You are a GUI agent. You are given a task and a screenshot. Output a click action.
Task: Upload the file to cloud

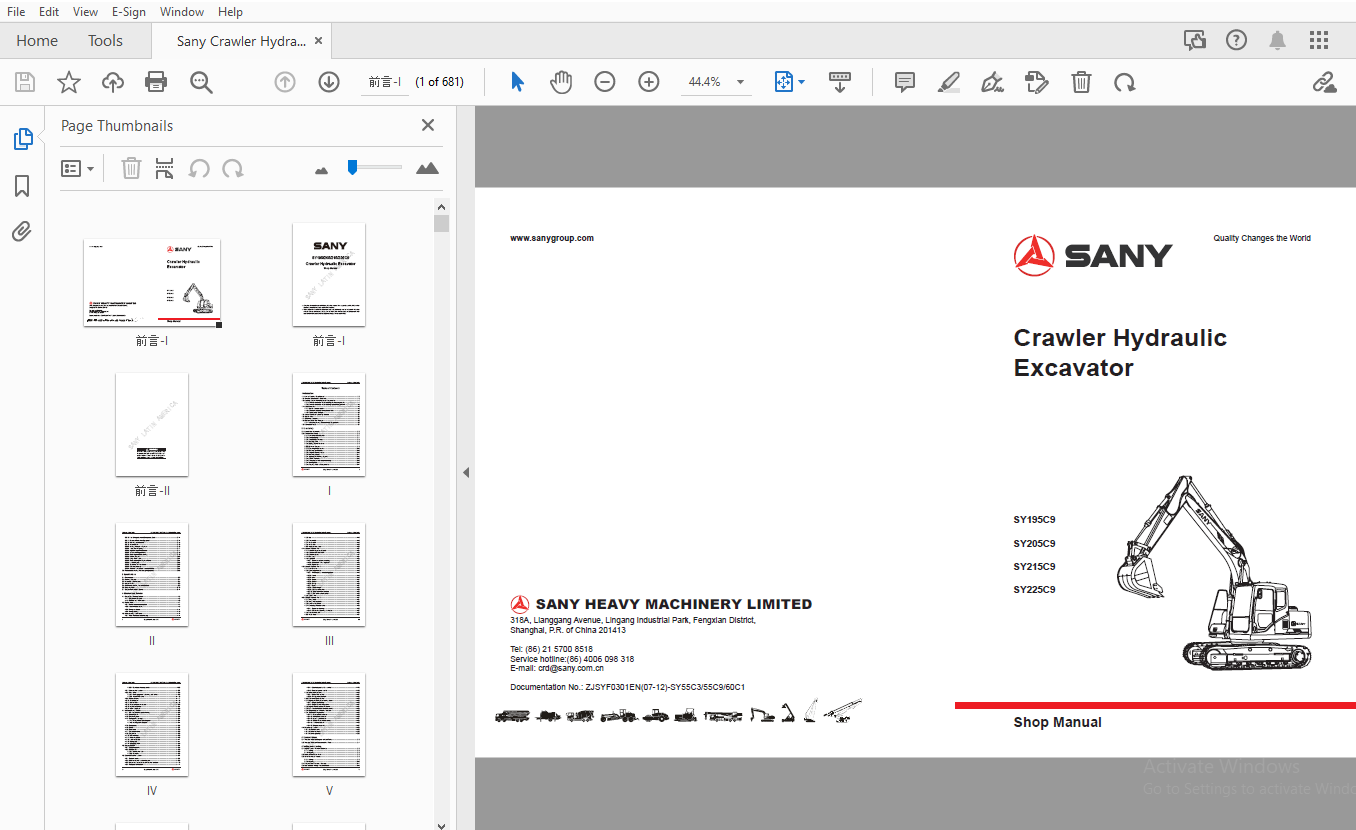click(x=113, y=82)
